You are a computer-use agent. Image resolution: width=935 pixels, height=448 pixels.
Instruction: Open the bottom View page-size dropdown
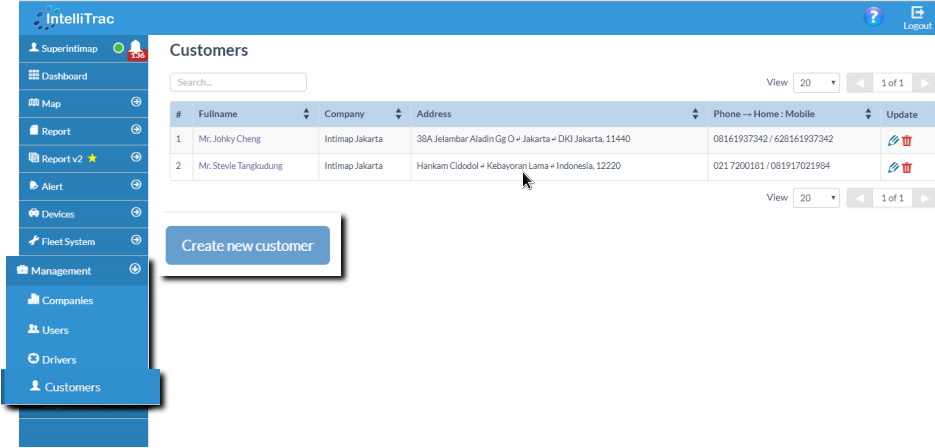[x=817, y=198]
